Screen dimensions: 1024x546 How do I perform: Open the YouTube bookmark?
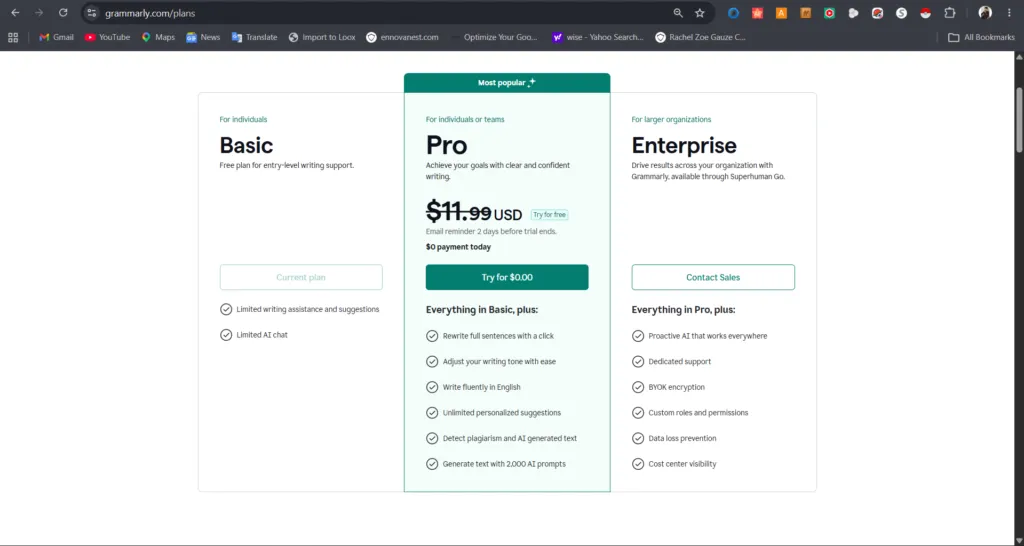coord(107,37)
